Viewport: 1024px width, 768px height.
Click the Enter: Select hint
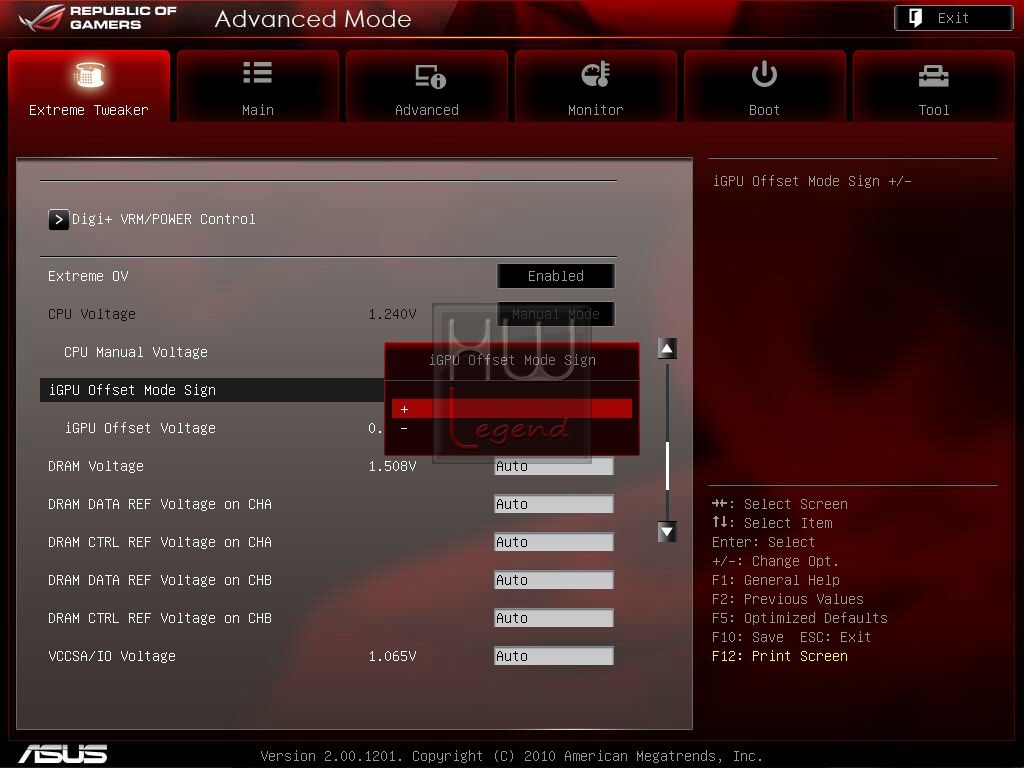(x=763, y=542)
